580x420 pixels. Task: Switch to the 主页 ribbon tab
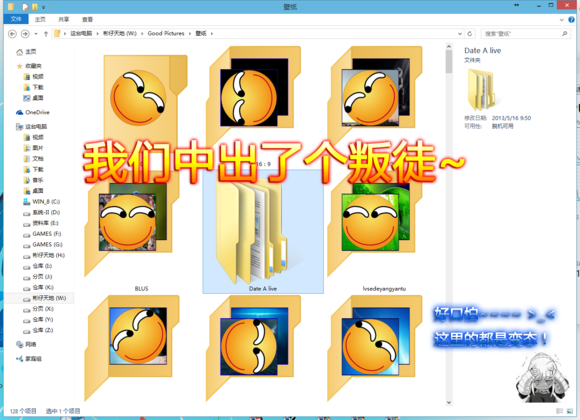[x=40, y=19]
